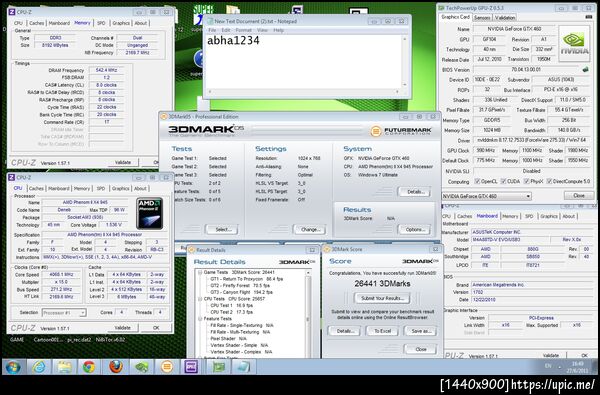
Task: Click the Notepad horizontal scrollbar
Action: [303, 91]
